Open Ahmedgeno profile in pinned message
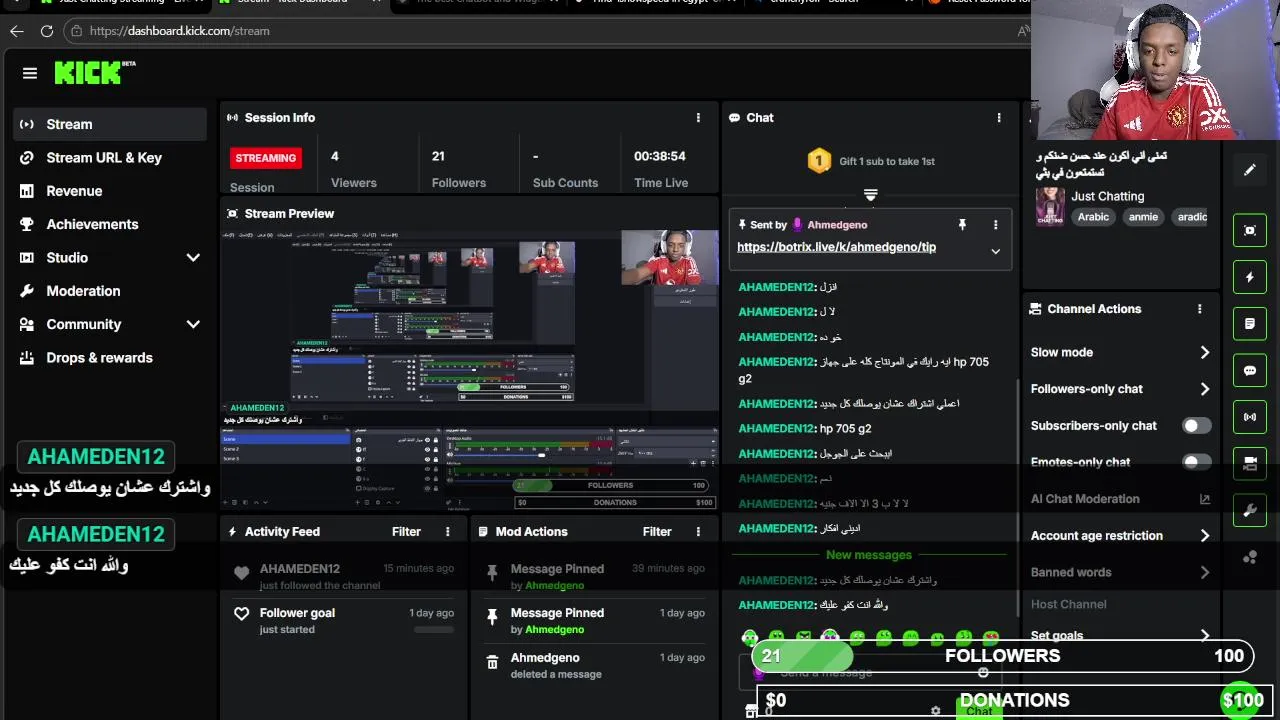This screenshot has height=720, width=1280. click(x=837, y=226)
